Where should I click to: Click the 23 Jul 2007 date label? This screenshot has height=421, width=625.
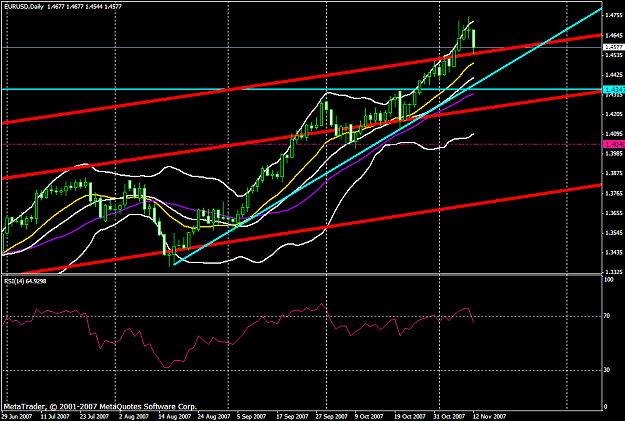tap(94, 417)
